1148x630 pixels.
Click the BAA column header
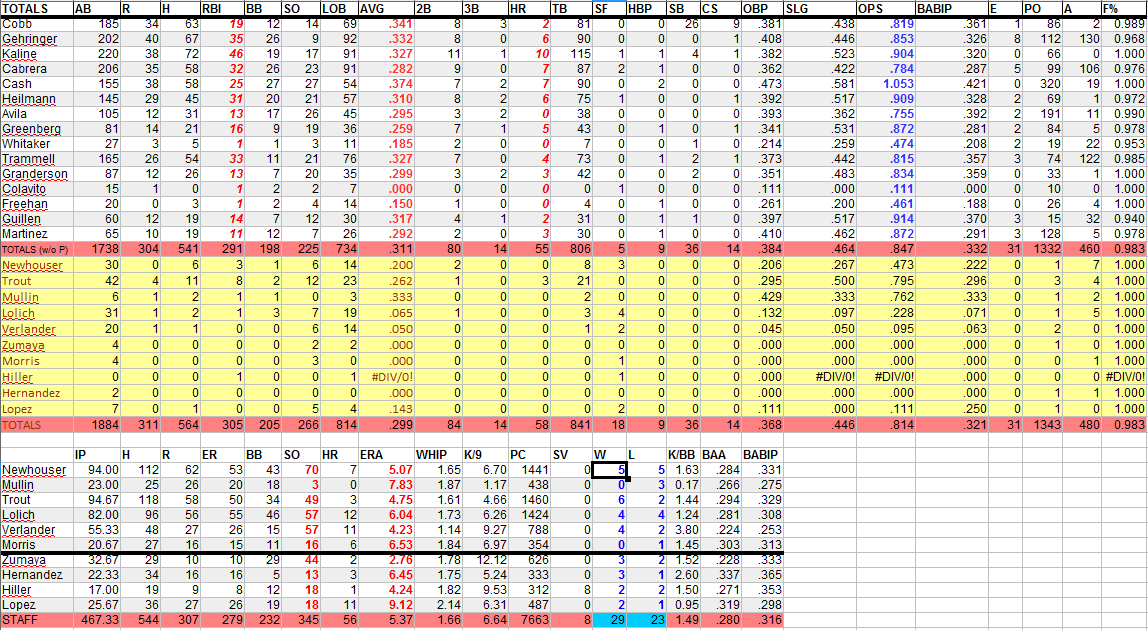pos(720,455)
